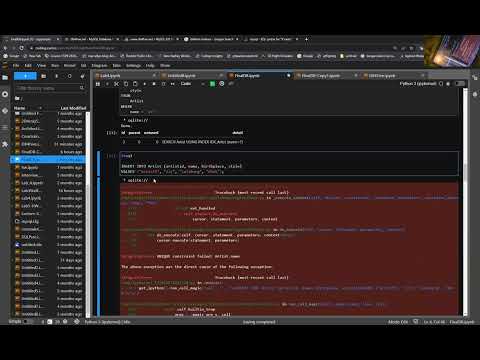Enable the debugger bug icon near kernel name

click(x=448, y=84)
